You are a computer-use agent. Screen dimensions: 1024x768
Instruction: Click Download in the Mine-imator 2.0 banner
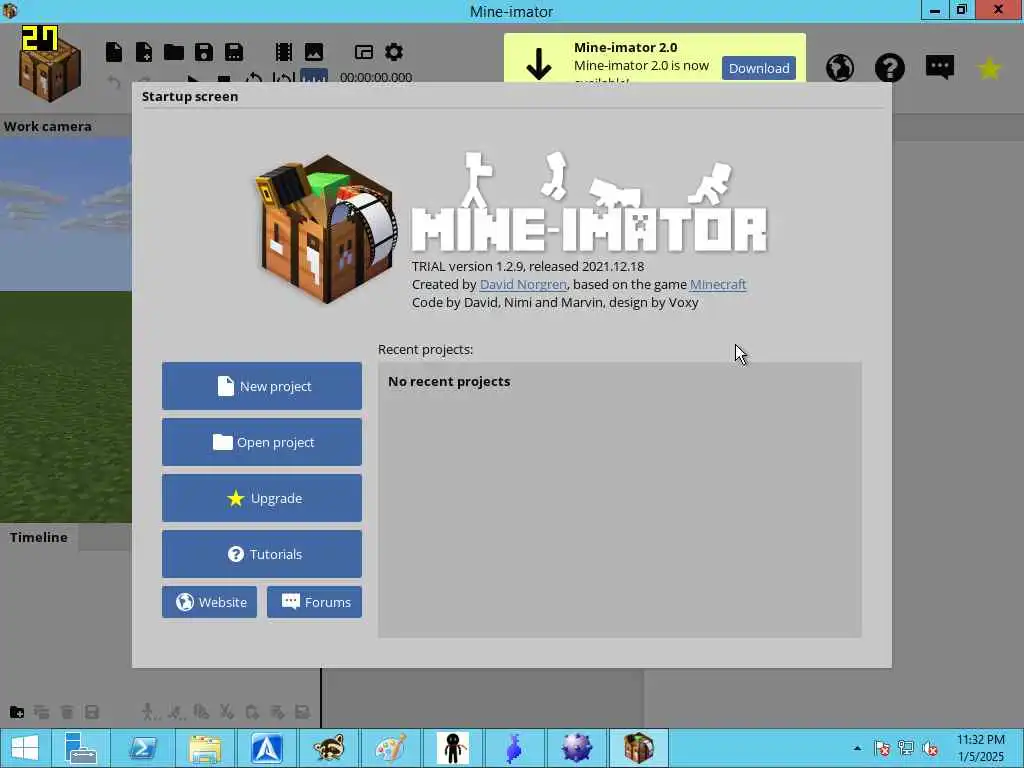tap(759, 68)
